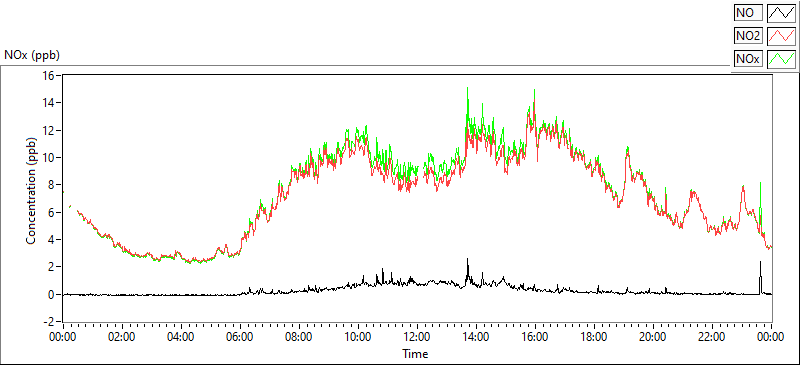Screen dimensions: 800x365
Task: Select the NO legend label
Action: point(748,13)
